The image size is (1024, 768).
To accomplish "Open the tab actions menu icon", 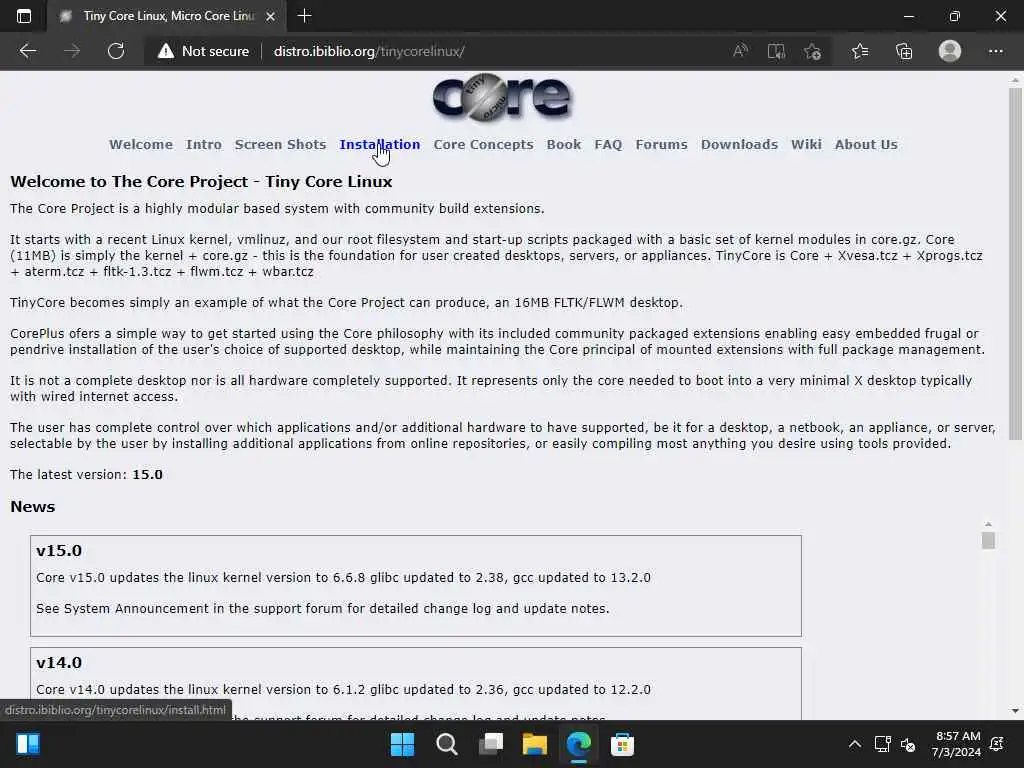I will coord(24,16).
